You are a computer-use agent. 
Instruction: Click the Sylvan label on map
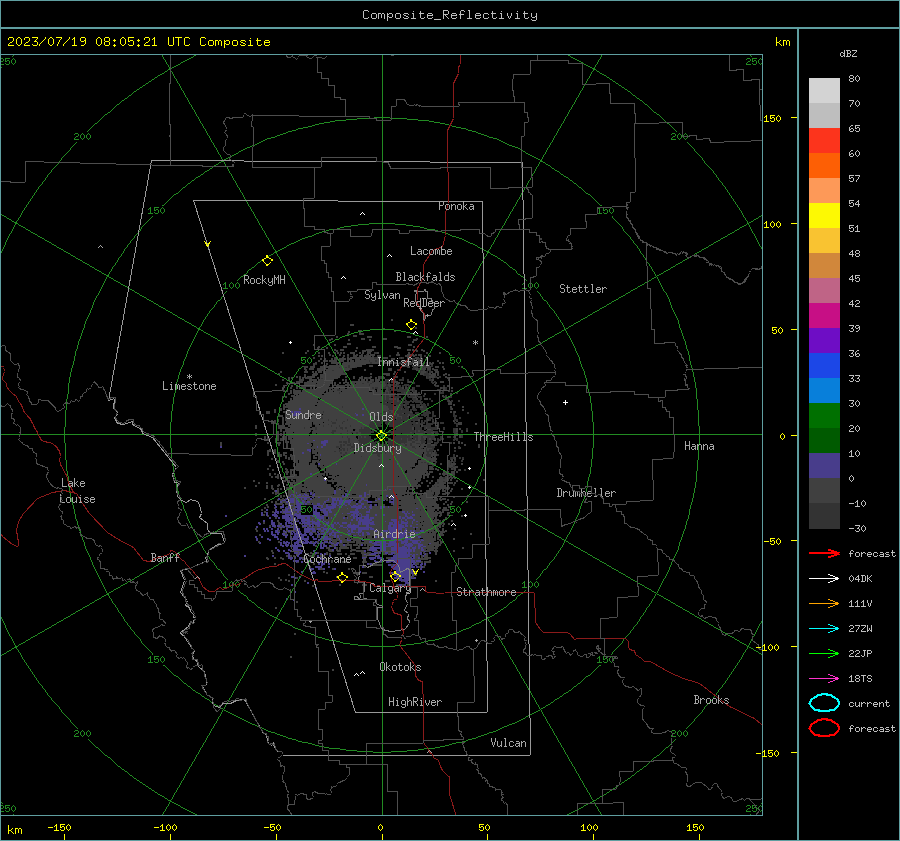382,296
